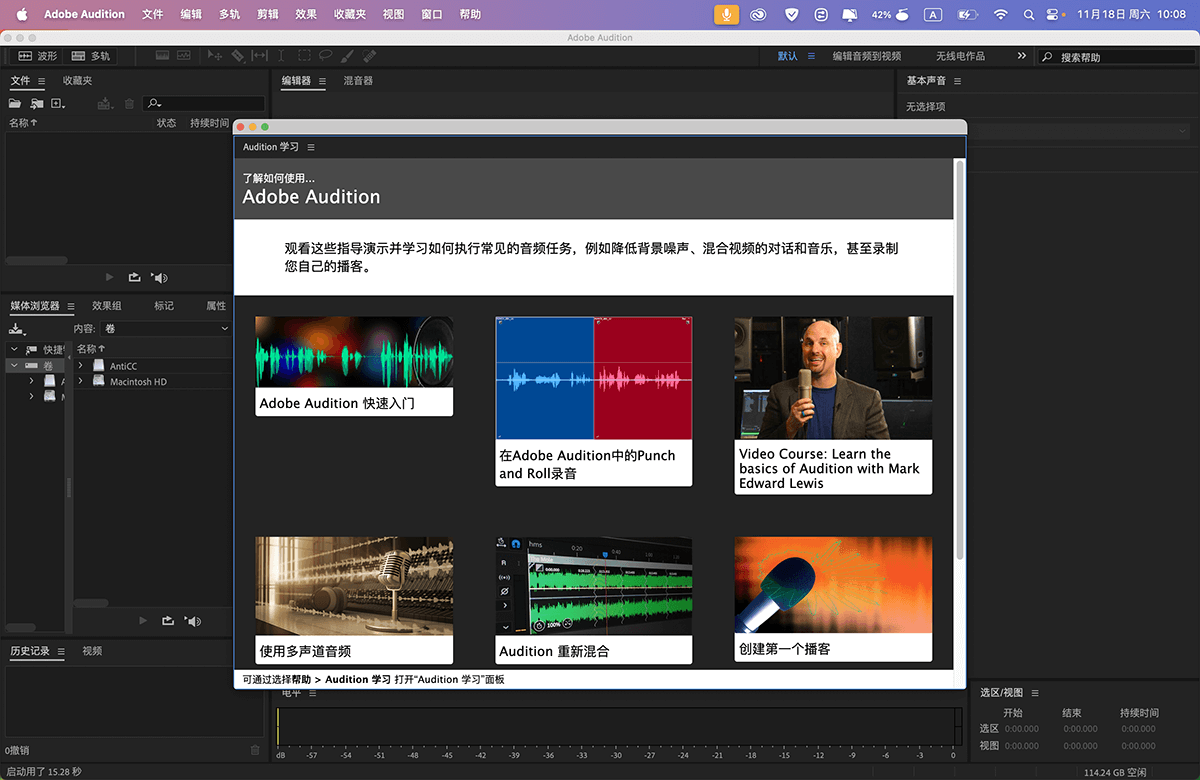Switch to the 标记 tab
This screenshot has width=1200, height=780.
pos(164,306)
